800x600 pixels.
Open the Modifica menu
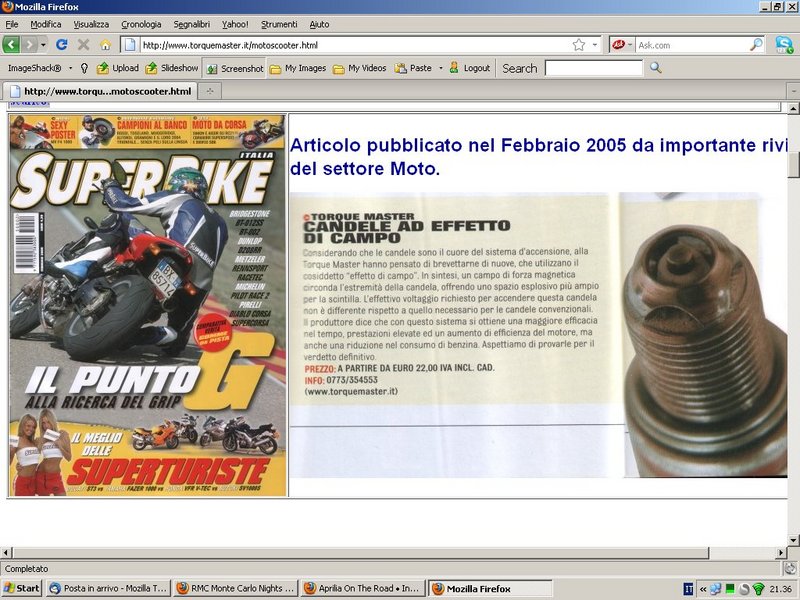click(46, 24)
